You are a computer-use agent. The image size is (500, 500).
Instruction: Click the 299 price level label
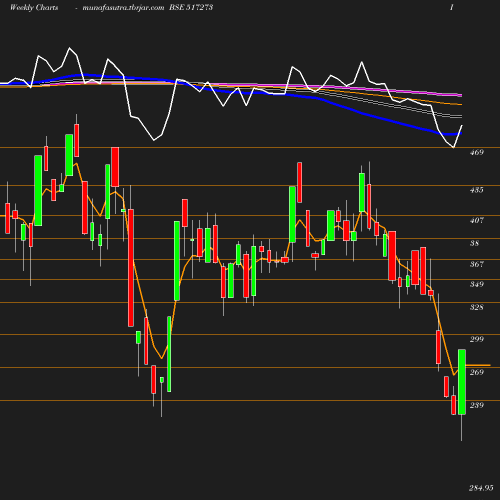click(476, 339)
